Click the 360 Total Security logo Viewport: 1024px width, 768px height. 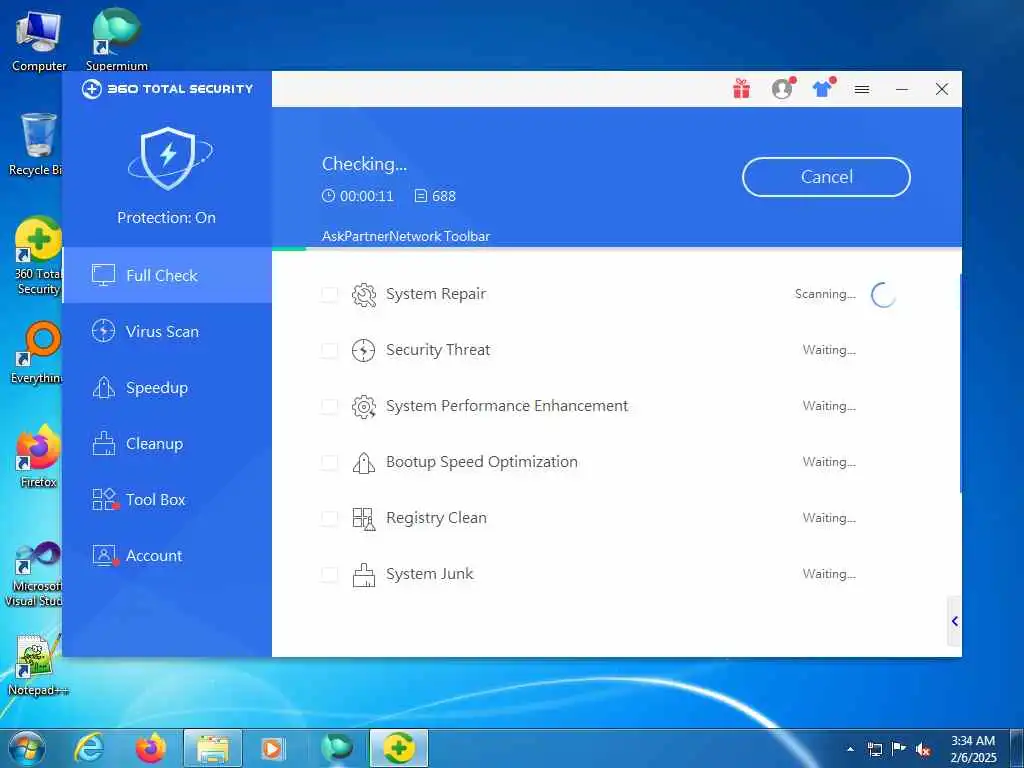[167, 89]
